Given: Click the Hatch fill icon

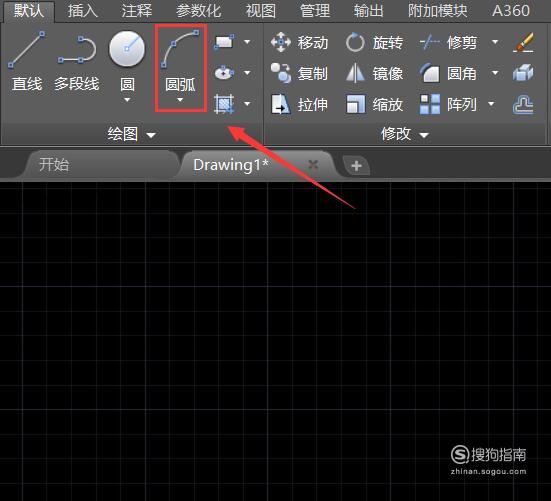Looking at the screenshot, I should coord(224,104).
